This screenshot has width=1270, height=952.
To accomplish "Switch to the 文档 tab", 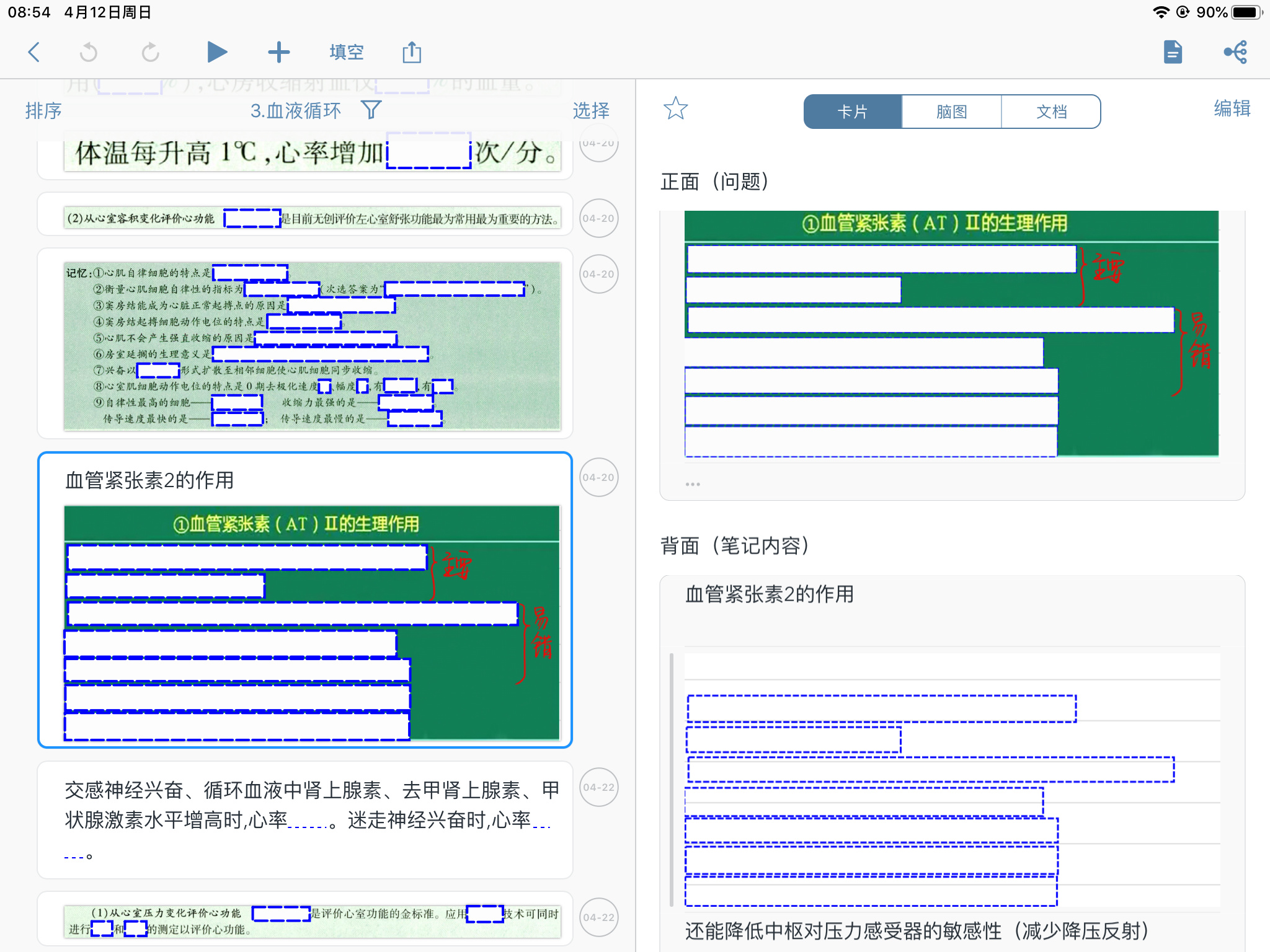I will 1052,112.
